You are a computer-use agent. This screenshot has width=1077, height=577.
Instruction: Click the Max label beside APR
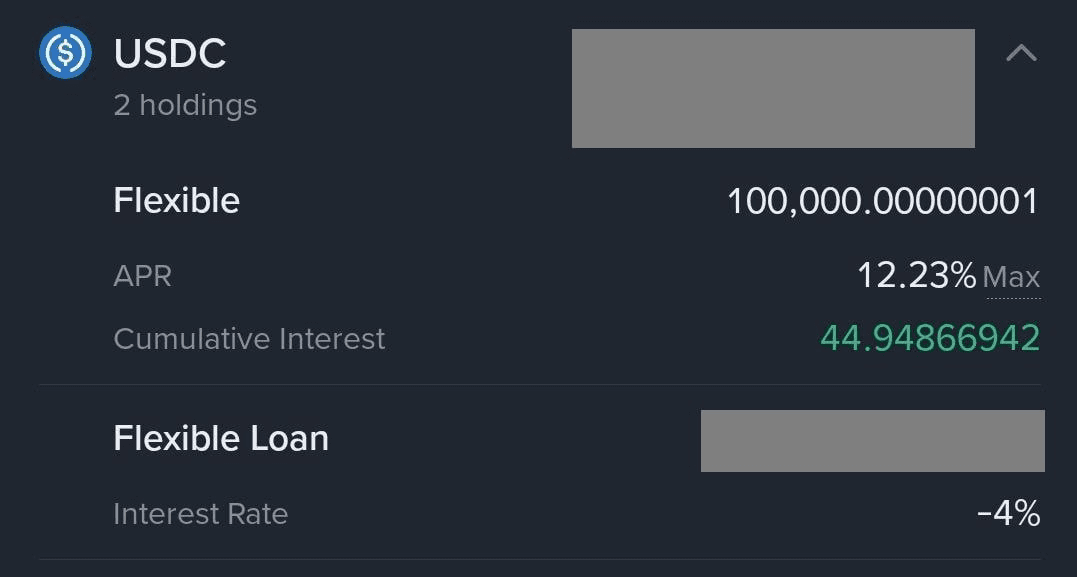pyautogui.click(x=1012, y=277)
